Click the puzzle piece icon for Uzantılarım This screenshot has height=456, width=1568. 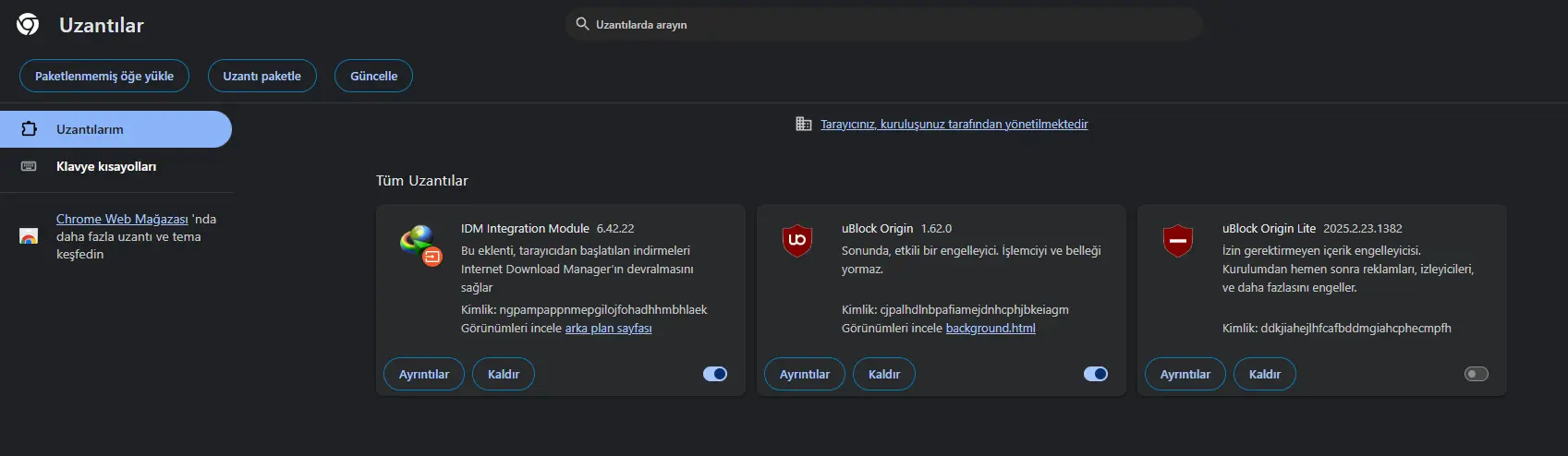pyautogui.click(x=29, y=129)
